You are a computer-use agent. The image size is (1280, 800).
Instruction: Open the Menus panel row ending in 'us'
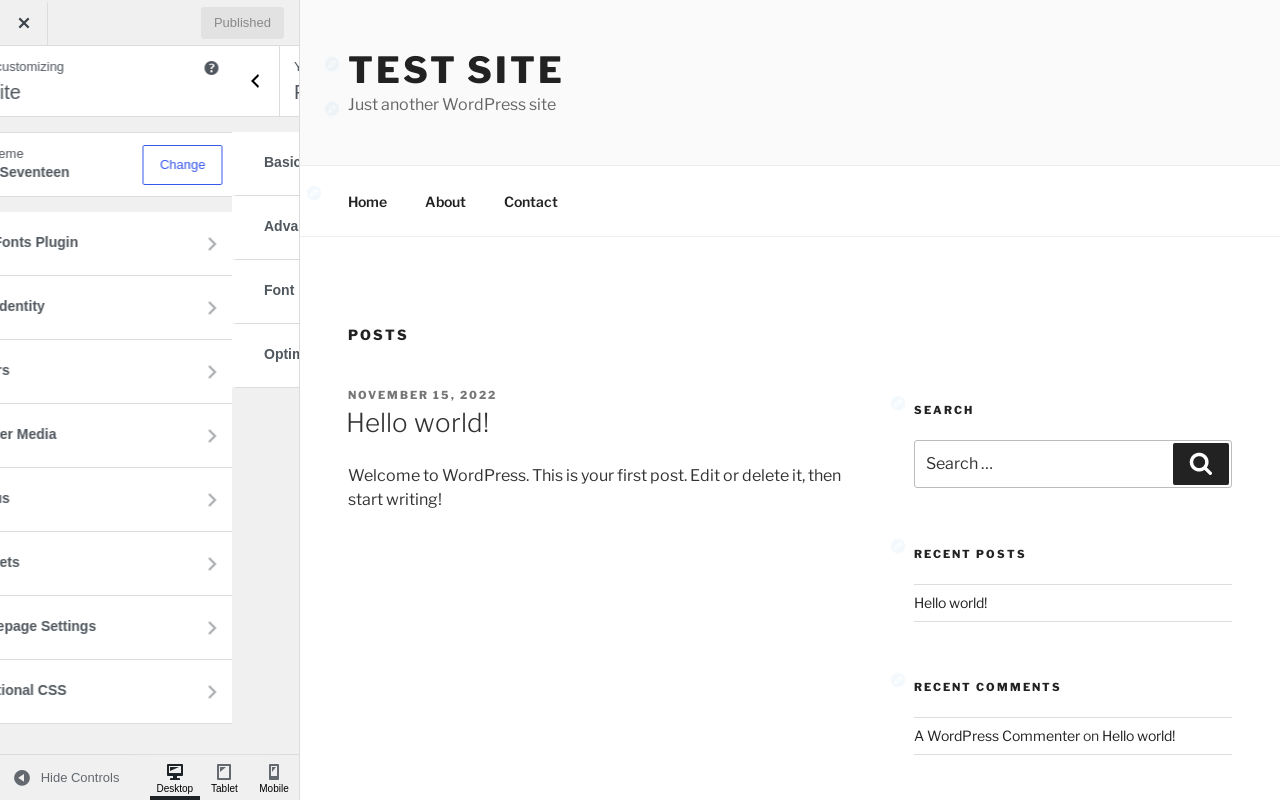(116, 499)
